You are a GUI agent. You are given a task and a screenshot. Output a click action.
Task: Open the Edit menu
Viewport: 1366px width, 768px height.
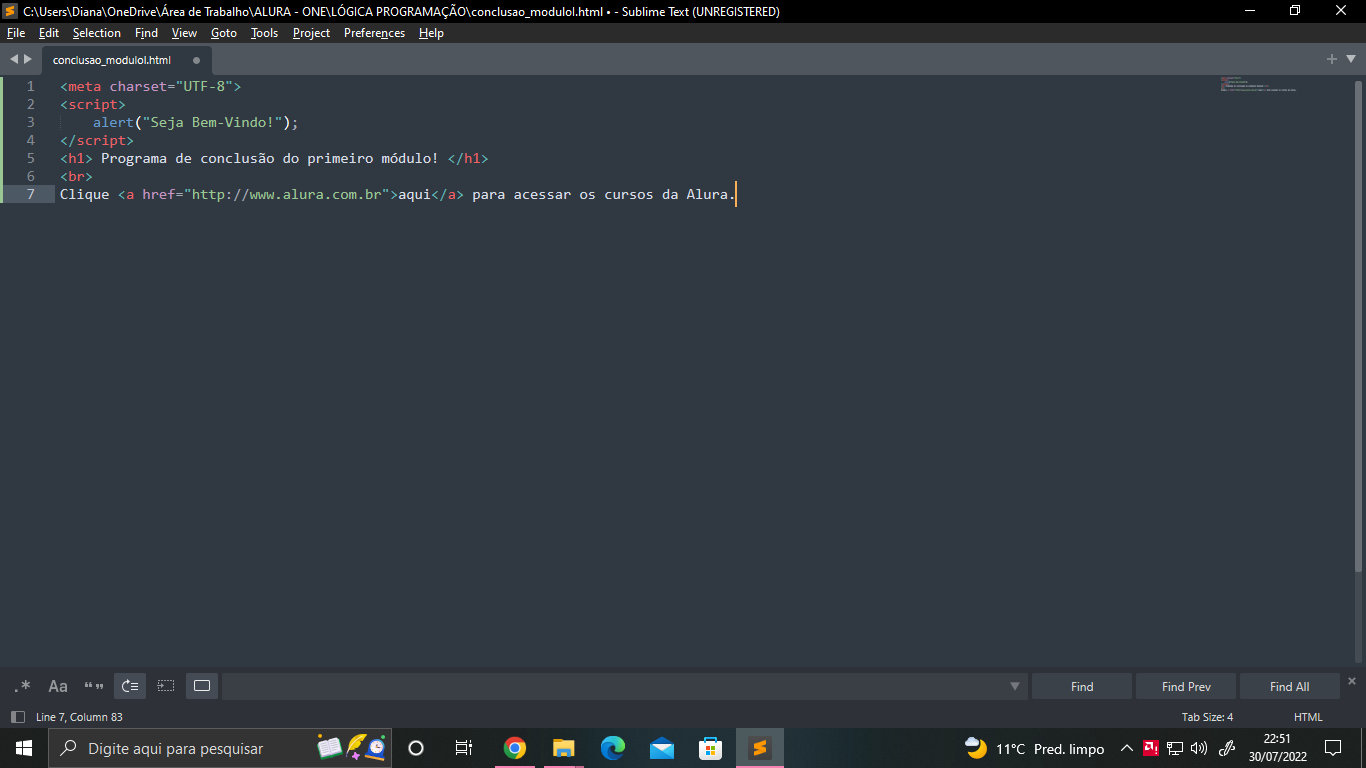tap(49, 33)
